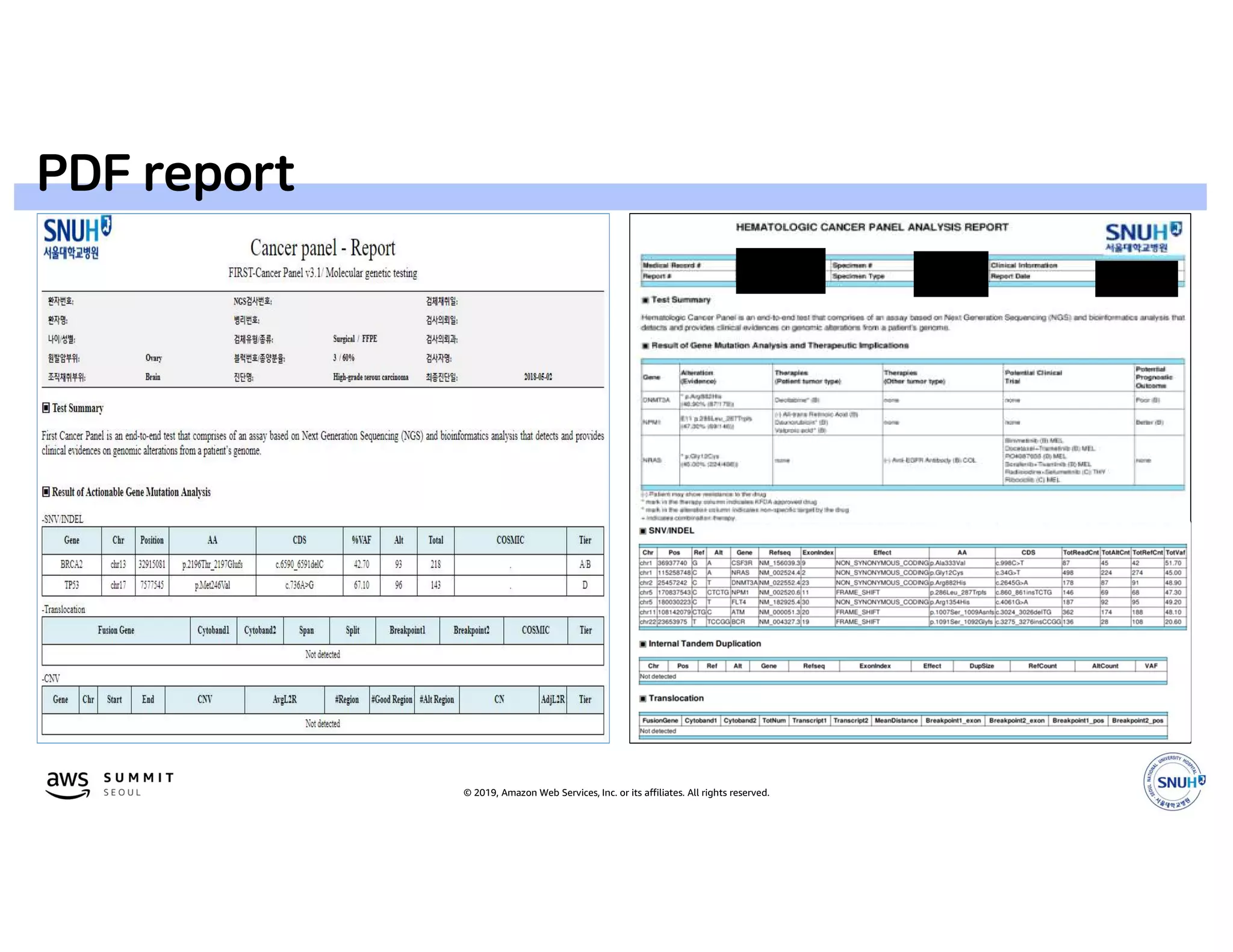Select 'FIRST-Cancer Panel v3.1/ Molecular genetic testing' subtitle
This screenshot has width=1233, height=952.
[323, 273]
